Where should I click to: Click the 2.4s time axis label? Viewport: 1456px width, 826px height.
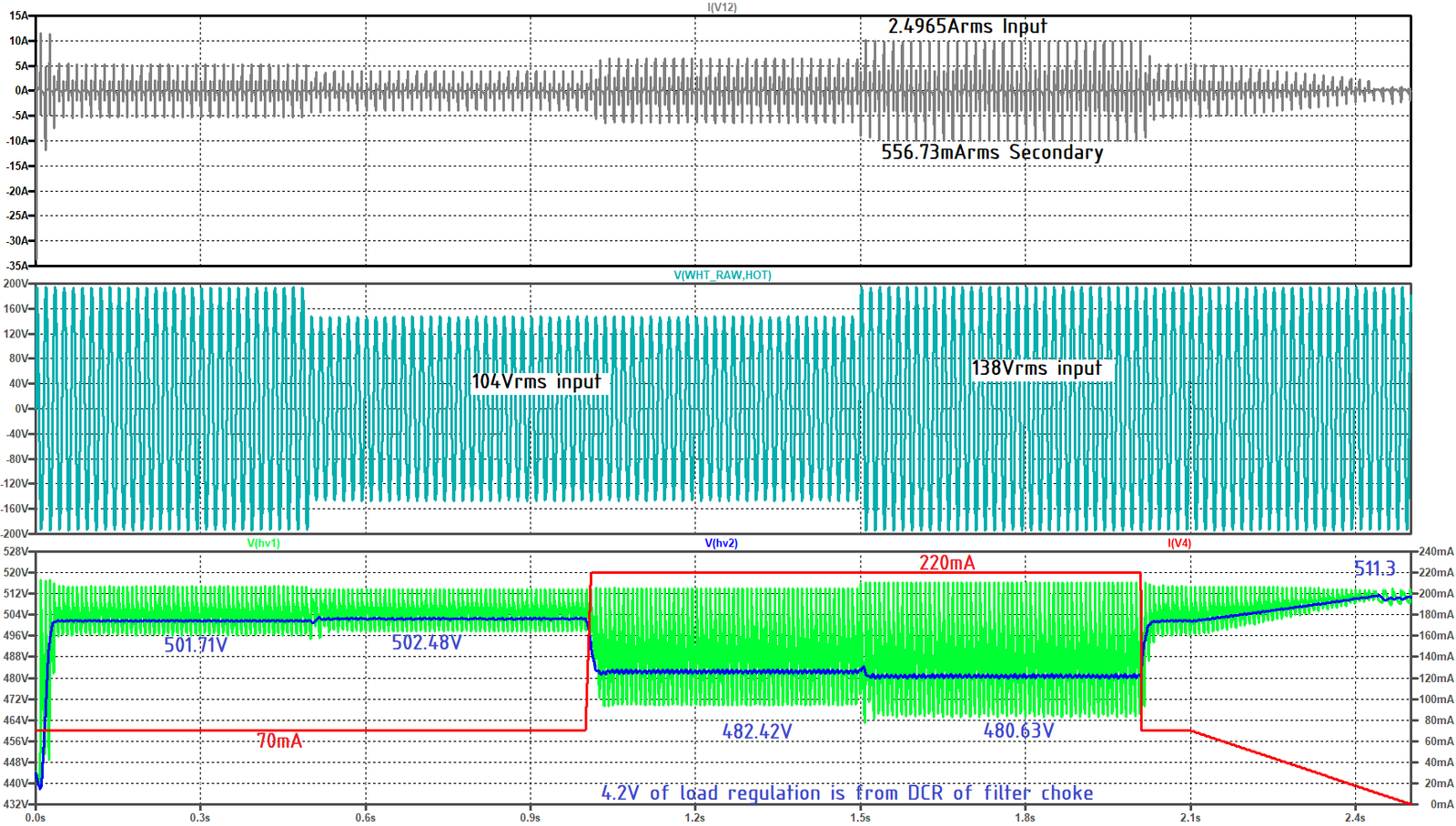pos(1355,818)
